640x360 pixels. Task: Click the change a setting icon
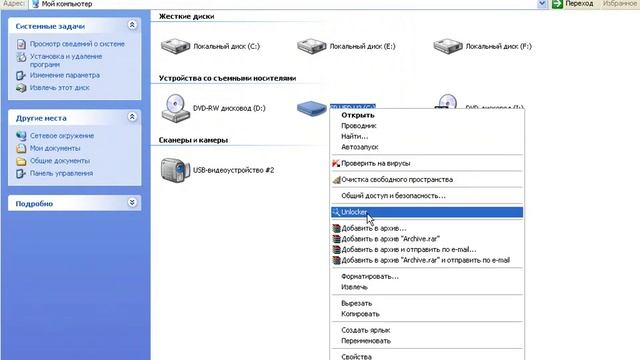pos(21,76)
